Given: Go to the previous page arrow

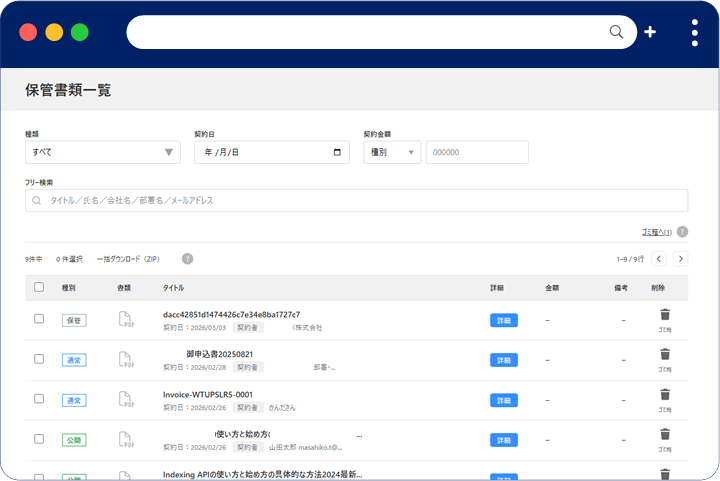Looking at the screenshot, I should tap(659, 259).
